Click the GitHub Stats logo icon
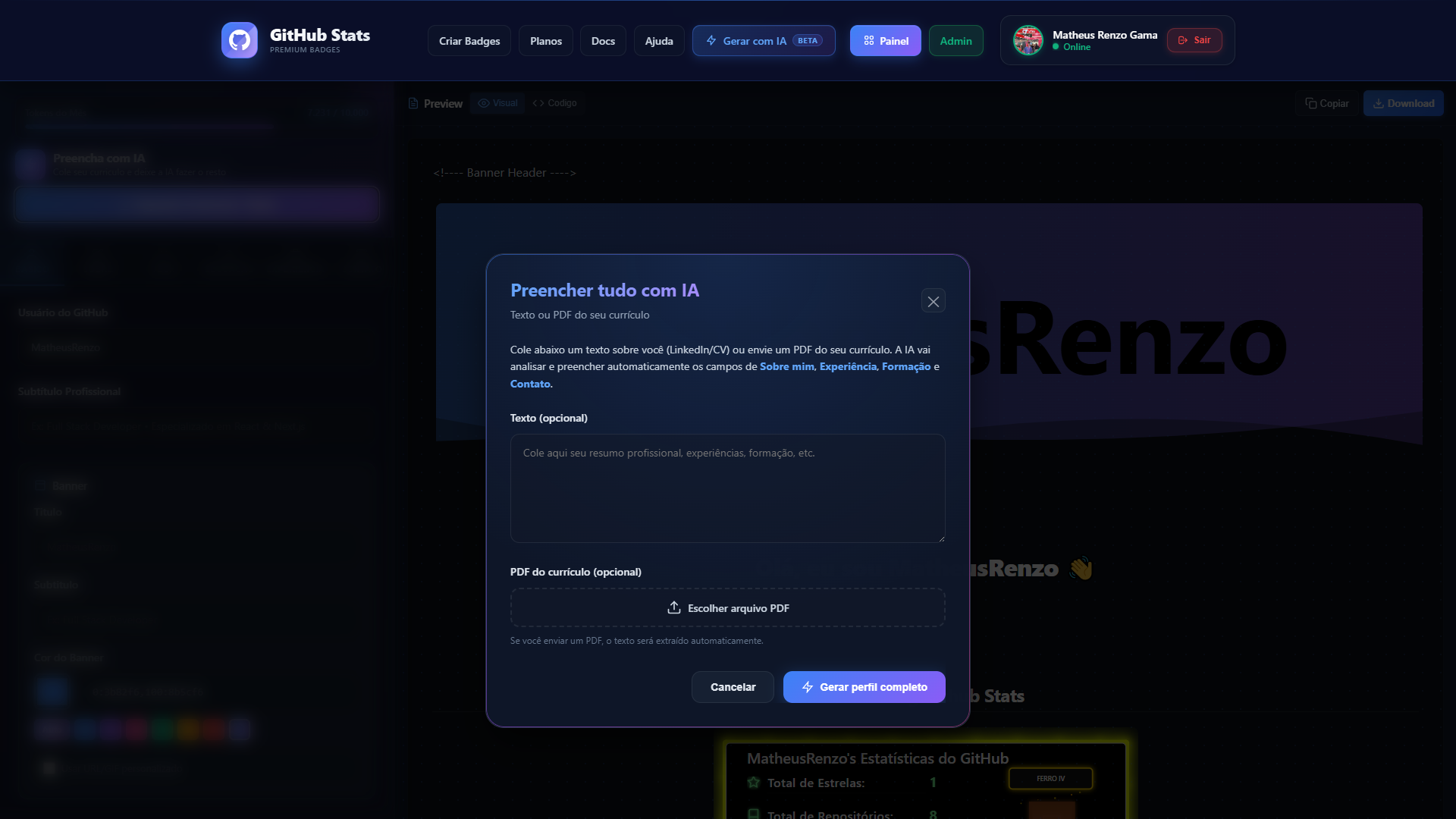1456x819 pixels. coord(240,40)
